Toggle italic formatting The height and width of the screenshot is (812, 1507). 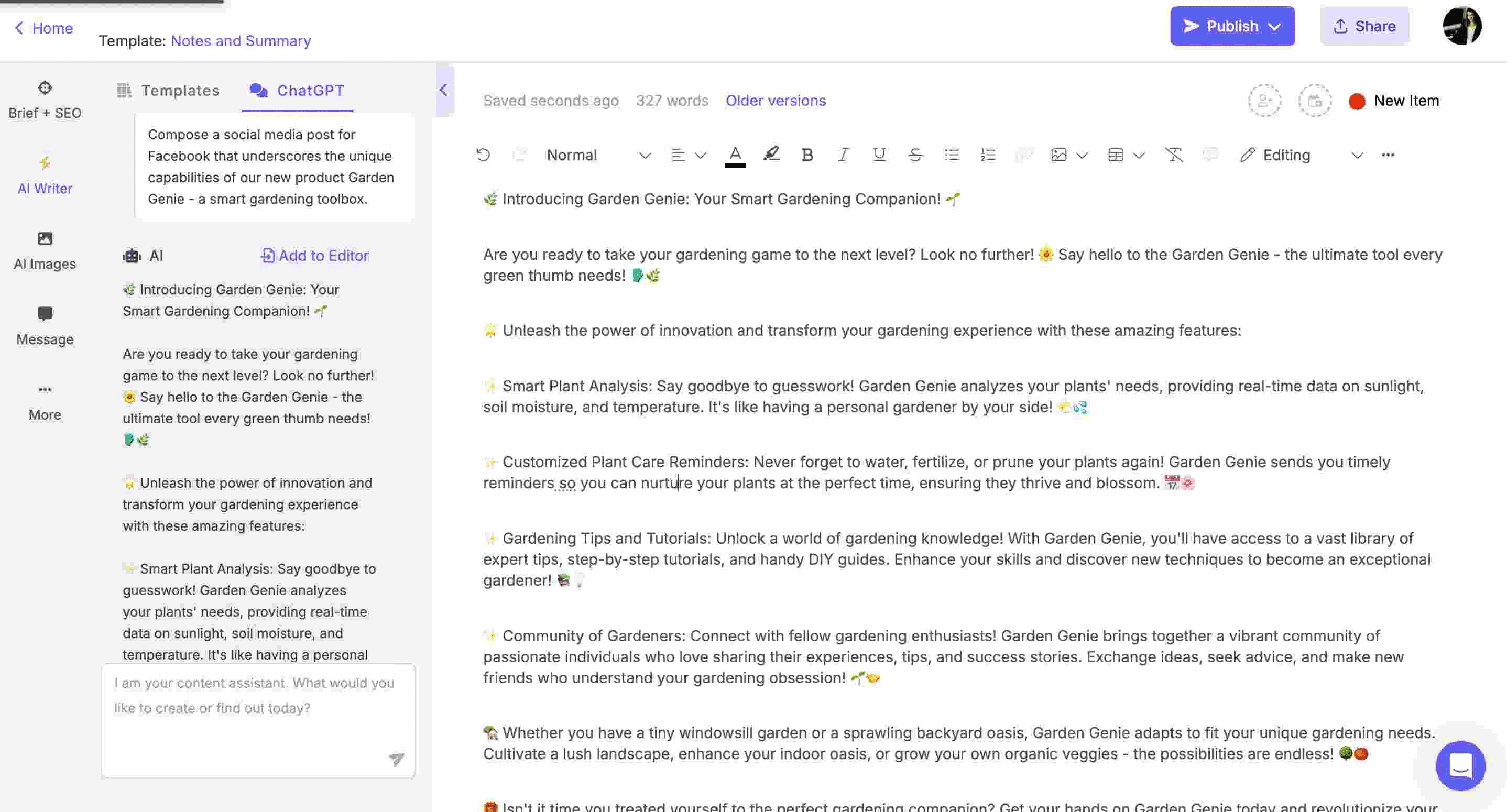coord(843,155)
